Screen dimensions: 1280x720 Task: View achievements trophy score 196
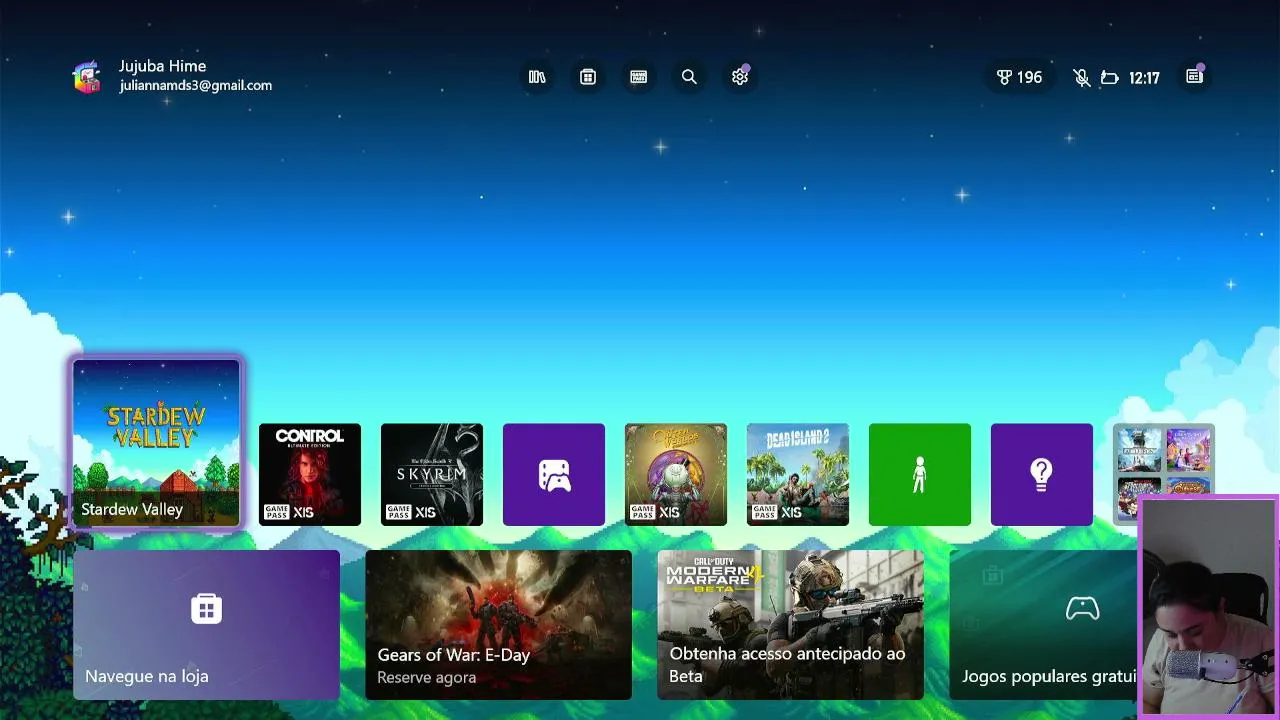[1019, 77]
